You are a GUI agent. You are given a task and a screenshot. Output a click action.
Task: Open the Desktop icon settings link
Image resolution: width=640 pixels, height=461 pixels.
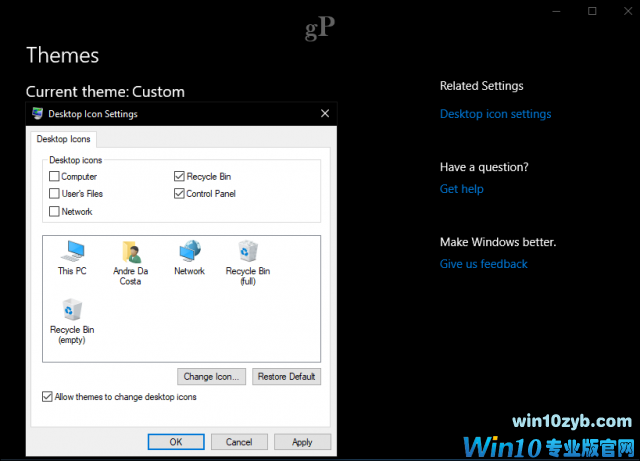pos(495,114)
